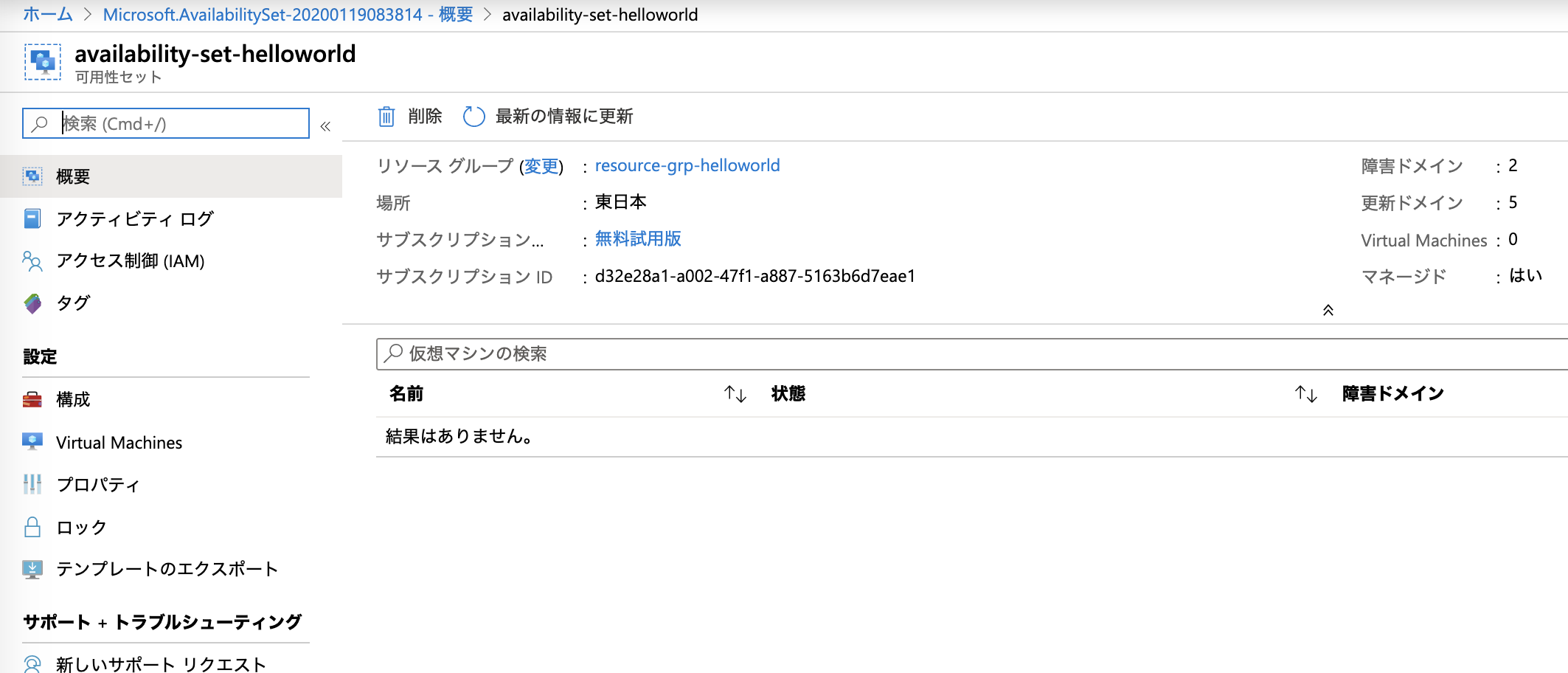Viewport: 1568px width, 673px height.
Task: Click availability-set-helloworld breadcrumb text
Action: pos(600,15)
